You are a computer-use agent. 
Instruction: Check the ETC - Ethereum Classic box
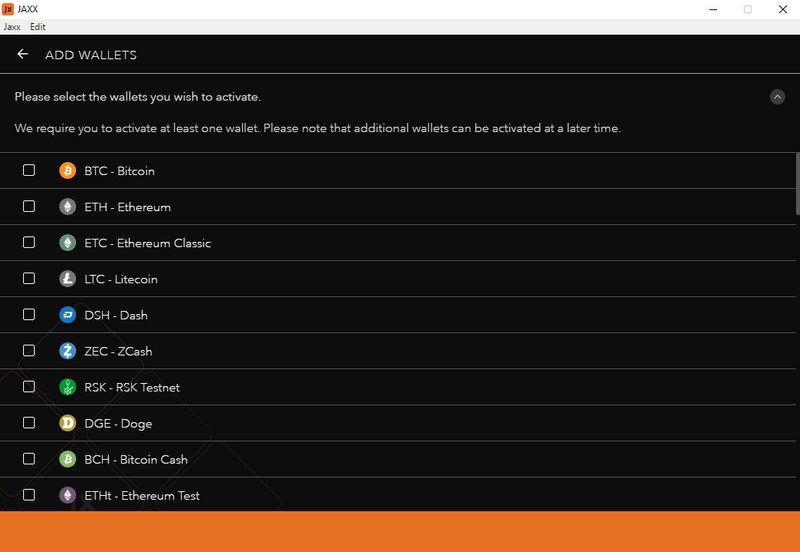pos(29,242)
